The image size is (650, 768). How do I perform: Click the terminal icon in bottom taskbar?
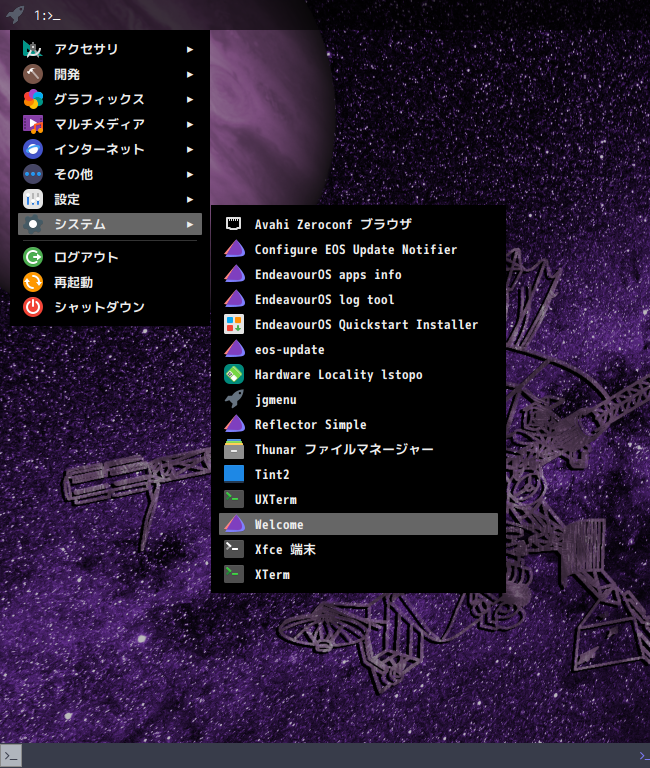point(11,756)
